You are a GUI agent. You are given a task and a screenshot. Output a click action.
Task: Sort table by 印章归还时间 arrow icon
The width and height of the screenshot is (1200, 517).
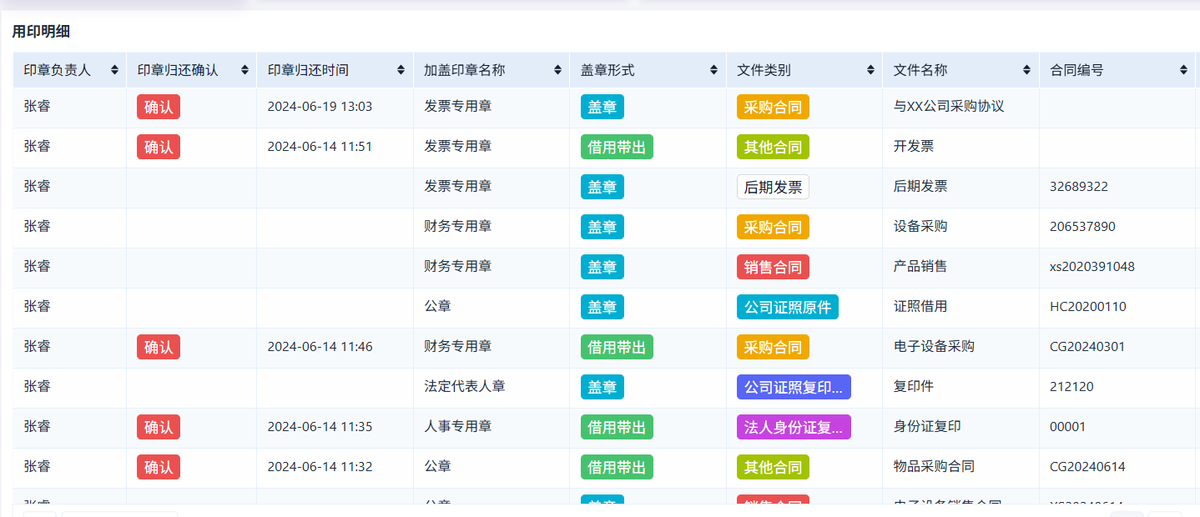tap(401, 70)
